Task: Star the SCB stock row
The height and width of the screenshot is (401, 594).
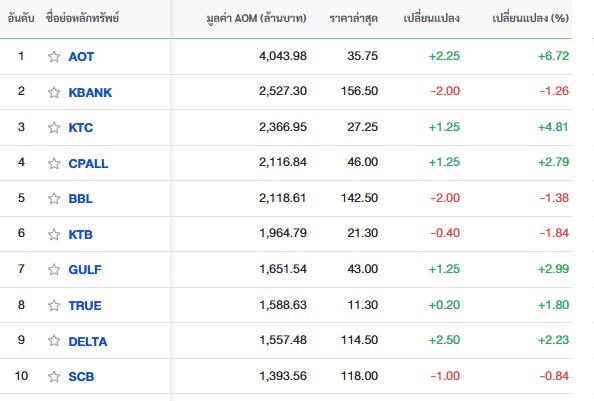Action: (54, 376)
